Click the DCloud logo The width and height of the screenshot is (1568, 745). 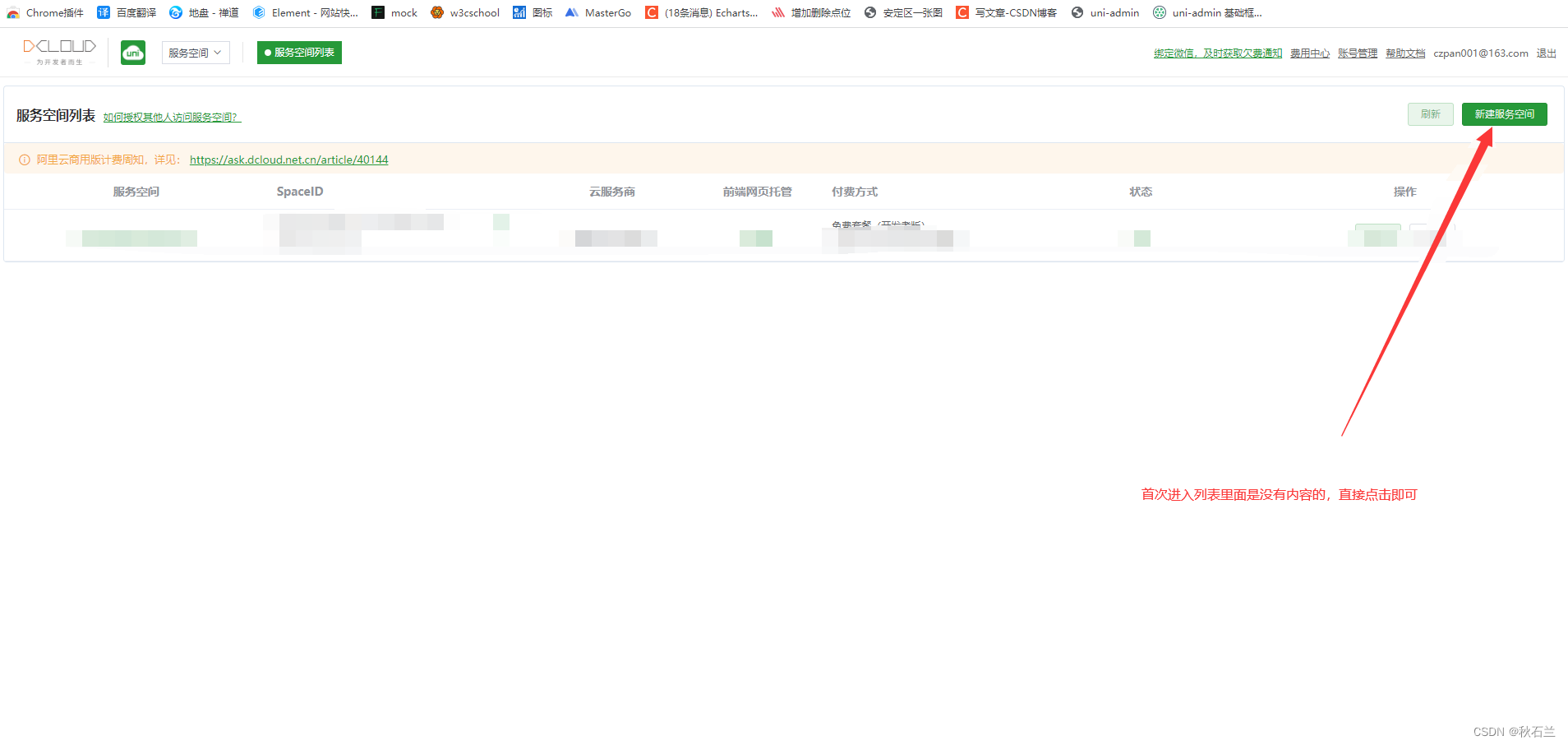[59, 51]
